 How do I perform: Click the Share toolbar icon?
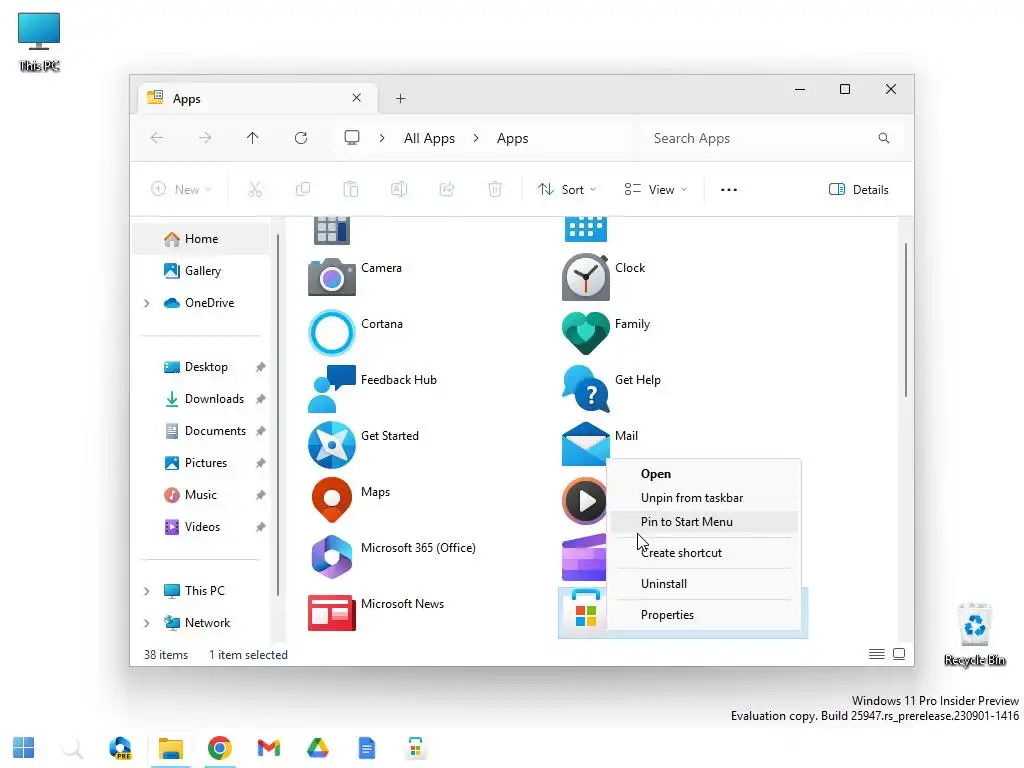(447, 189)
